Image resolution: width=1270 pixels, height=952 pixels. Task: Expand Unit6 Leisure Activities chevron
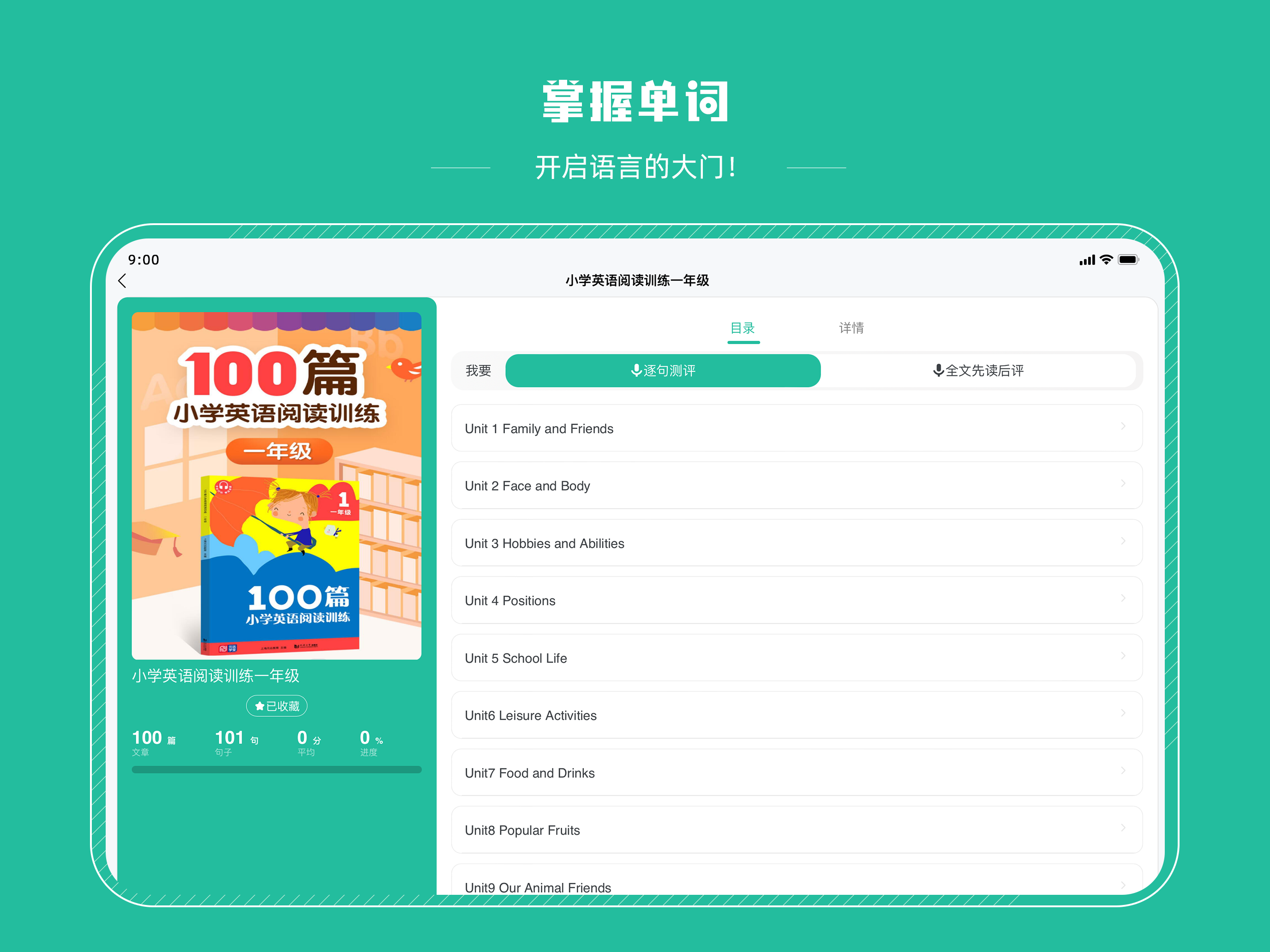1123,713
